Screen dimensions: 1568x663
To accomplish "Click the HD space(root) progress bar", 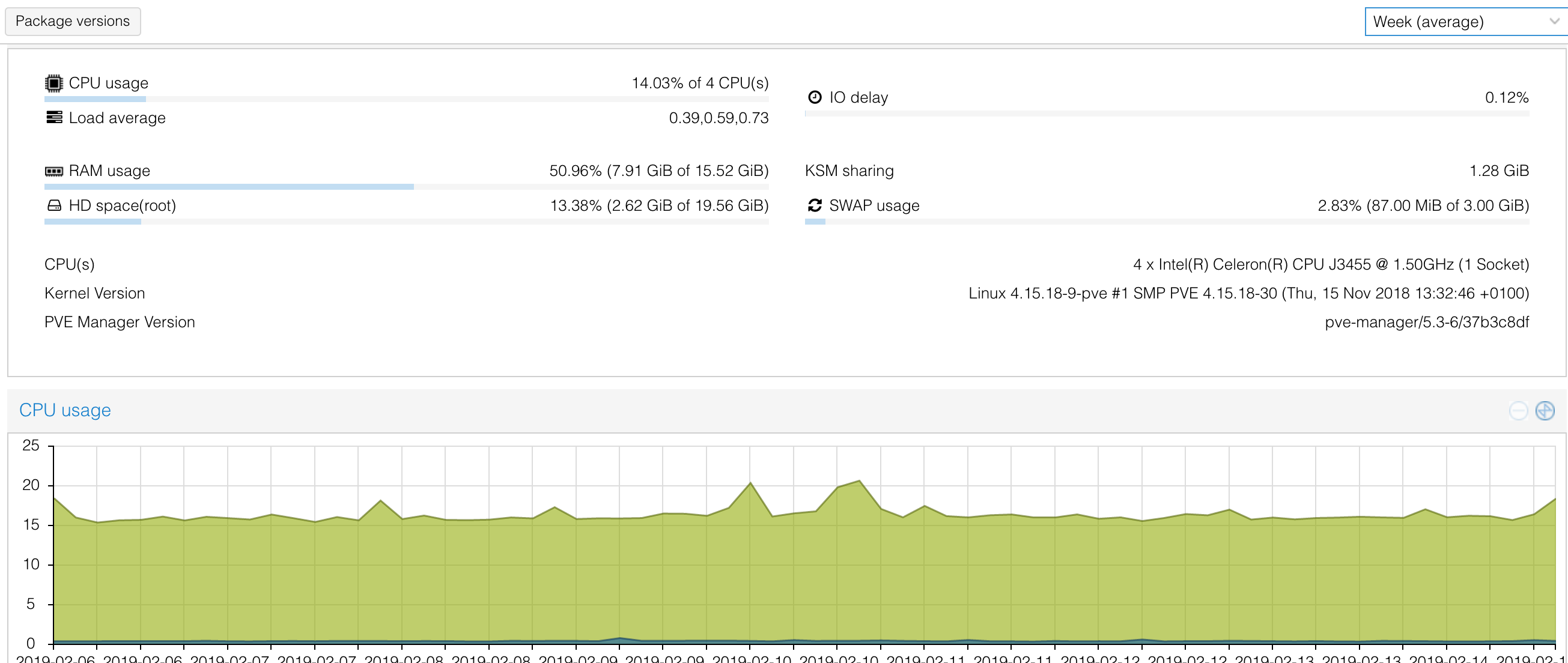I will coord(406,222).
